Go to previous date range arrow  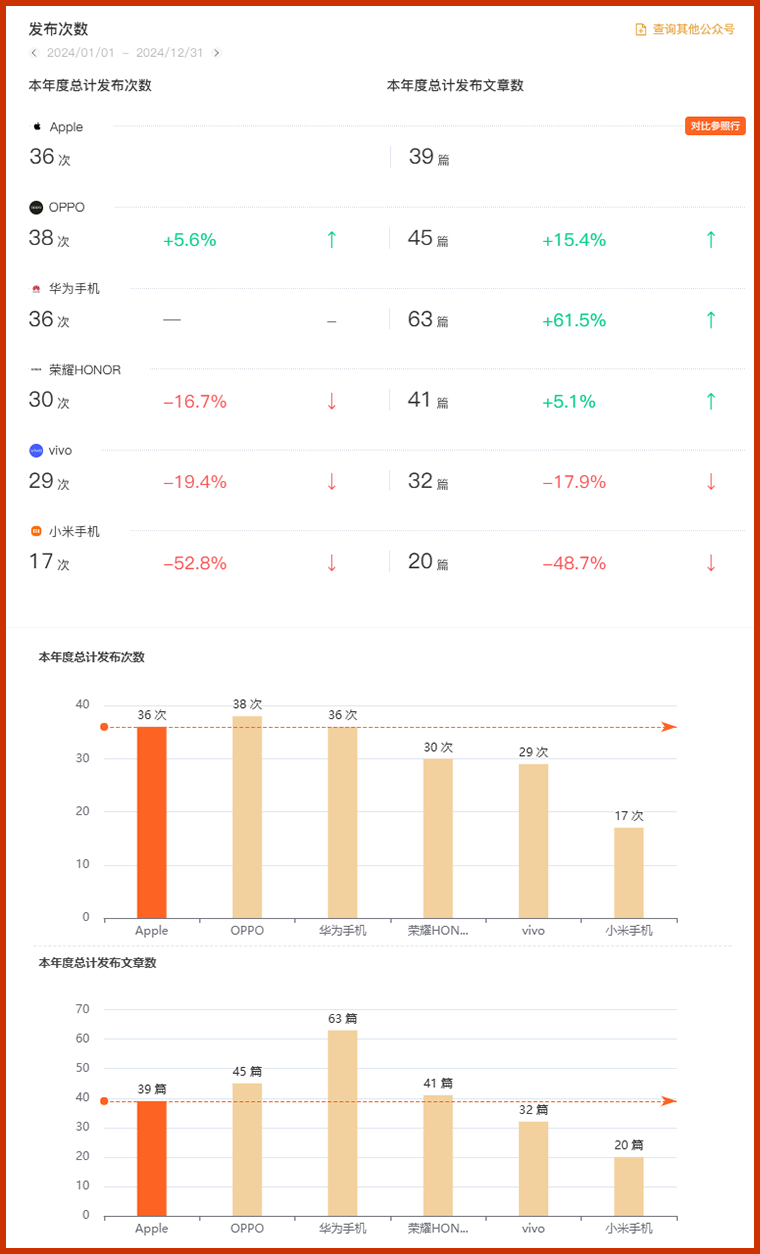click(x=34, y=53)
